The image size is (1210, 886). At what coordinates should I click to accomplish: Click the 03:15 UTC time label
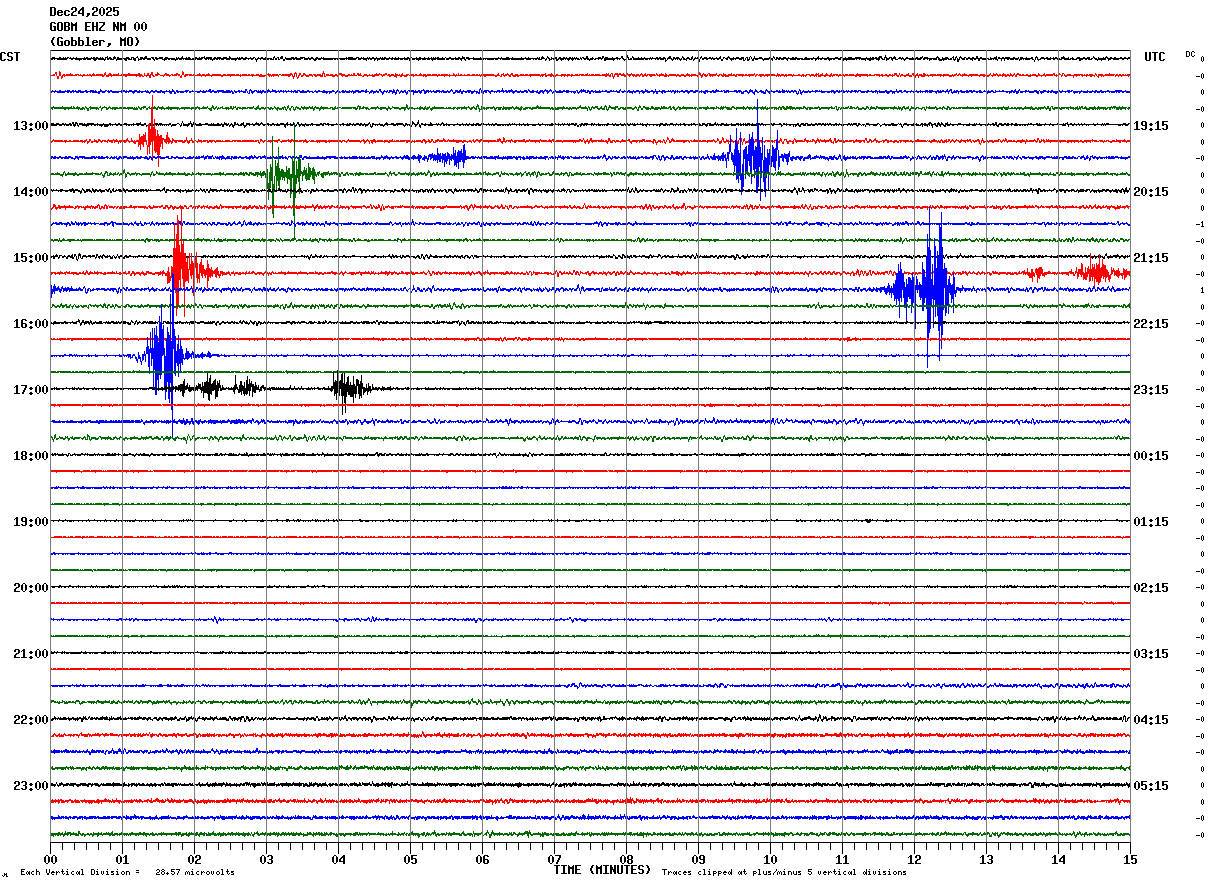[x=1151, y=654]
